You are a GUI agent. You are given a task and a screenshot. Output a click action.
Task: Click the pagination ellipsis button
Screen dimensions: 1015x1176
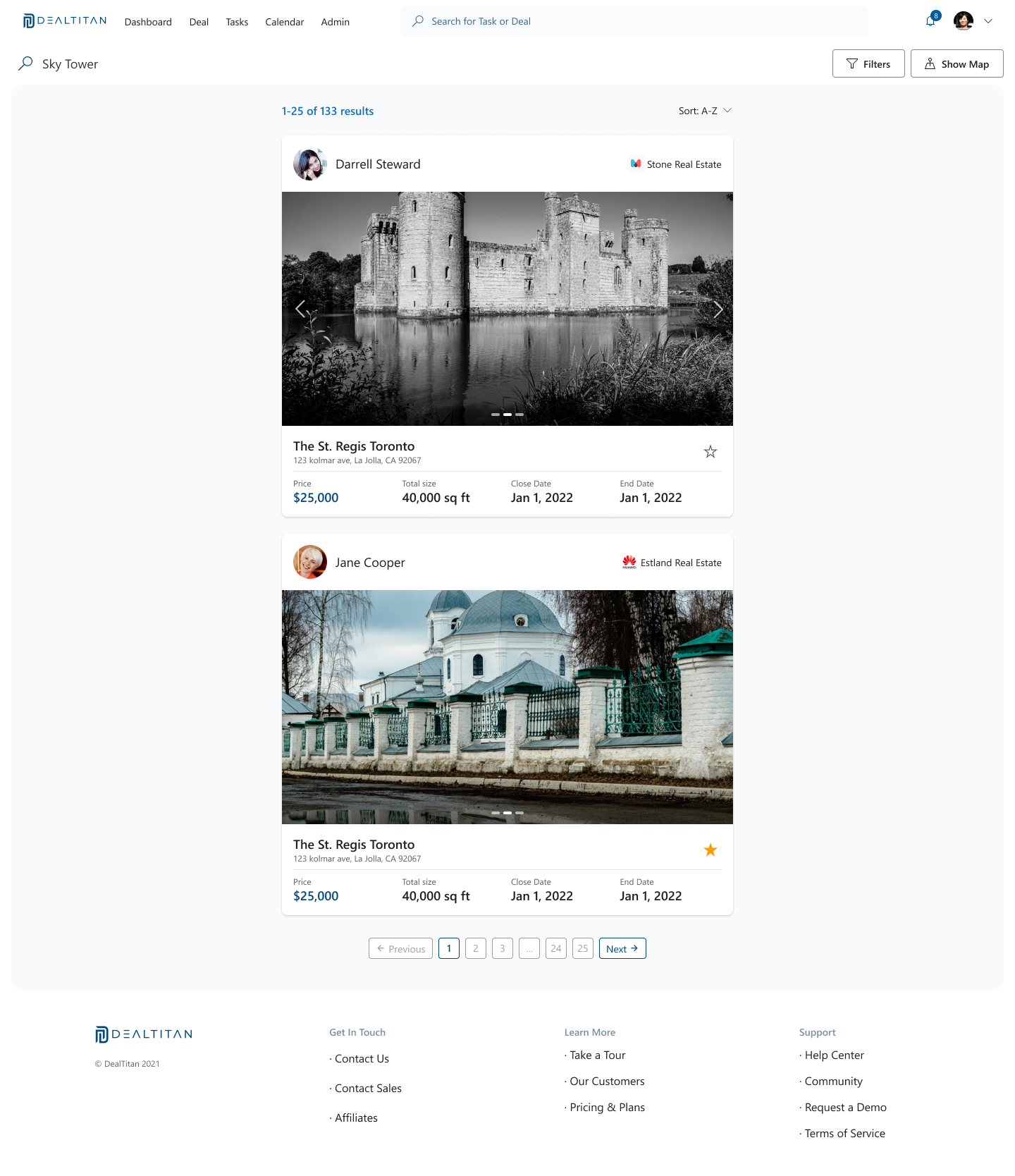point(529,948)
